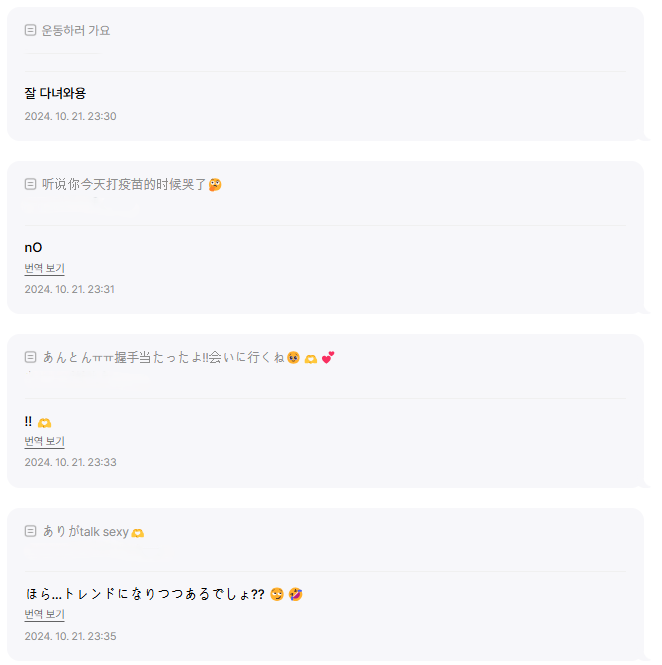Click the heart-hands emoji after the !! reply

click(x=44, y=422)
